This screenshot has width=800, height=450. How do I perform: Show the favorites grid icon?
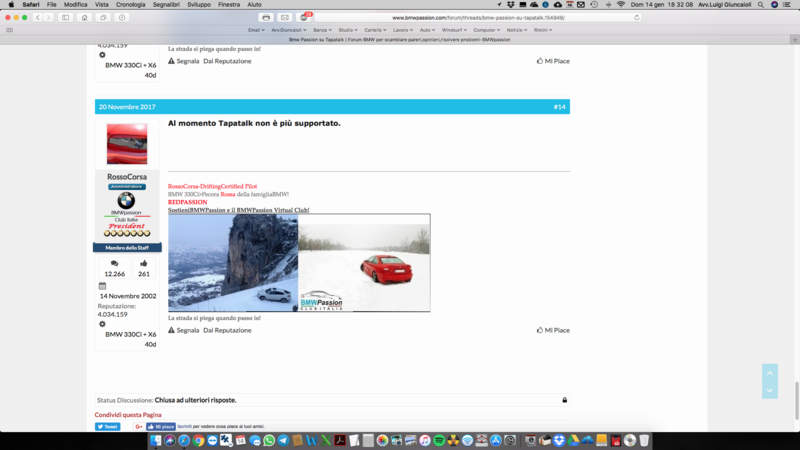tap(9, 30)
